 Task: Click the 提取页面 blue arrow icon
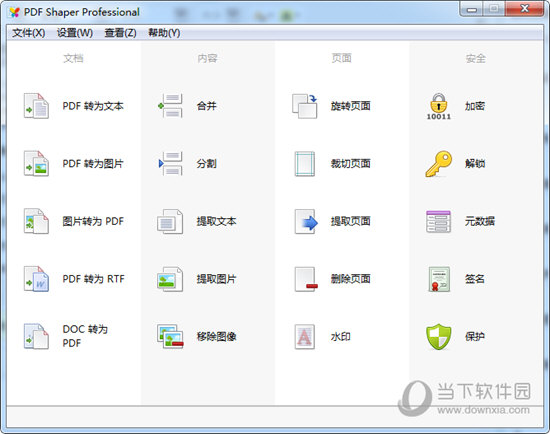point(306,221)
